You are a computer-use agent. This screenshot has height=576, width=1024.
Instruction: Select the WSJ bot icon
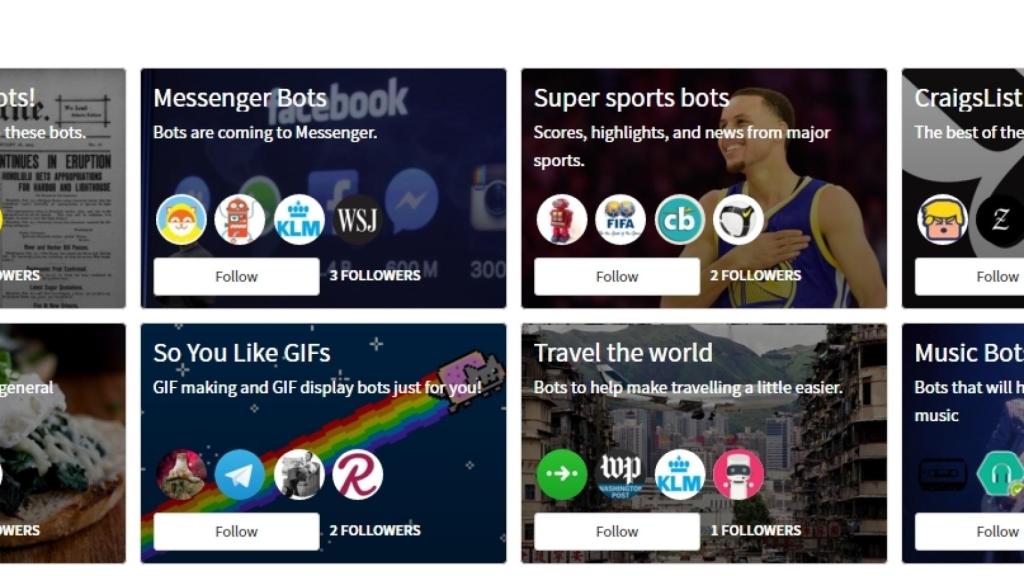pyautogui.click(x=357, y=219)
